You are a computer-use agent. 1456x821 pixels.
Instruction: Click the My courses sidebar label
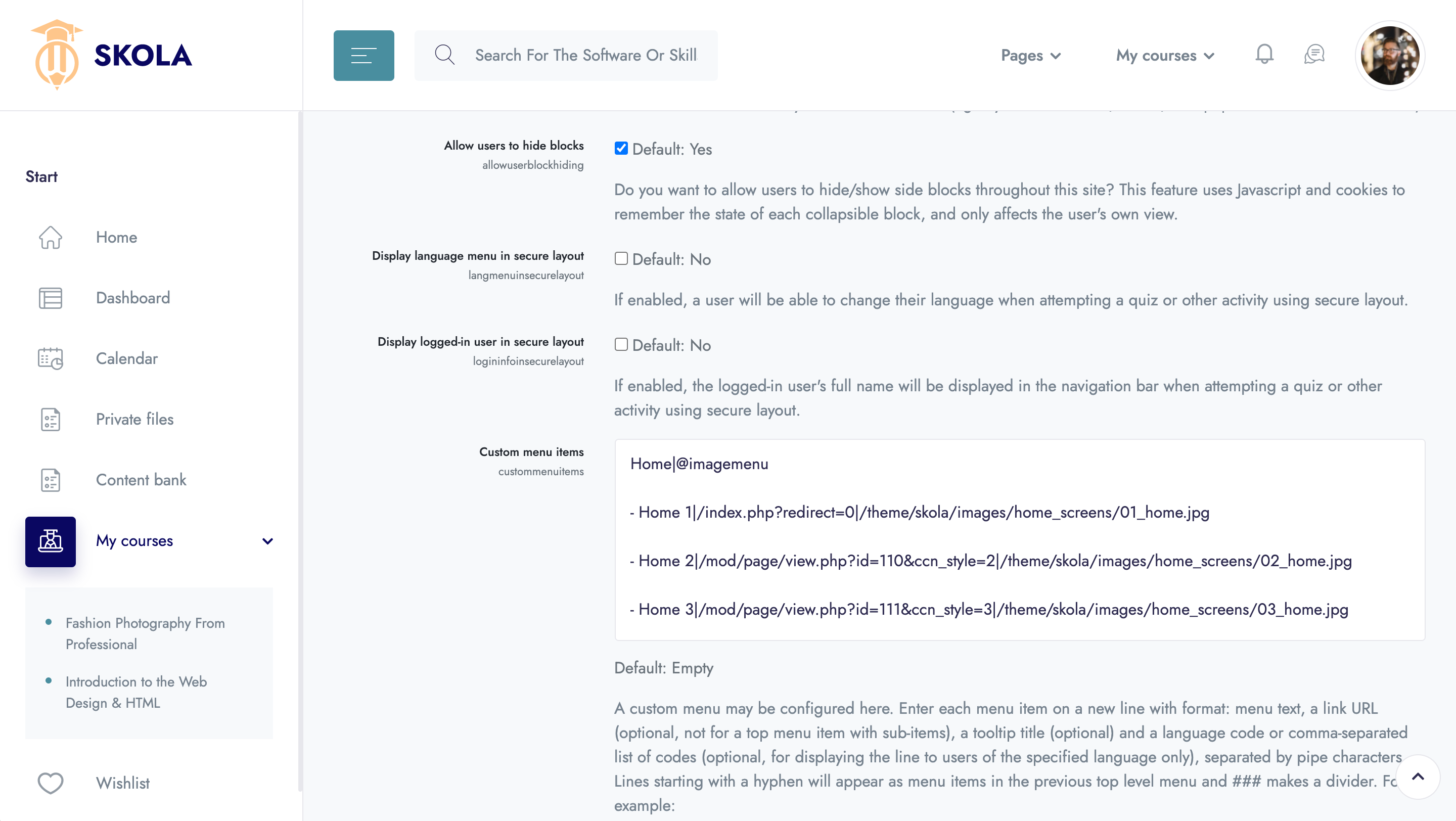pyautogui.click(x=134, y=541)
